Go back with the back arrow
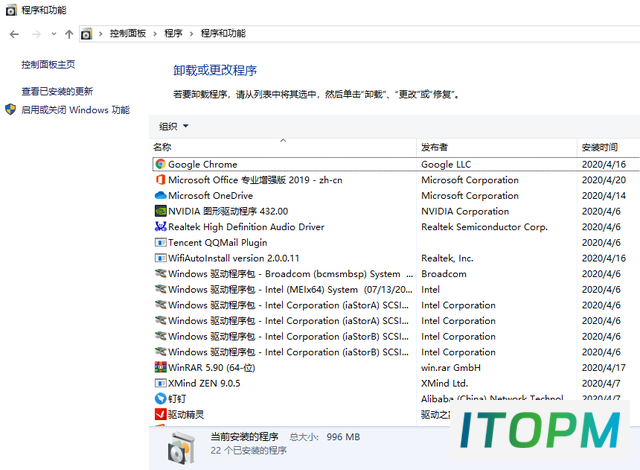Image resolution: width=640 pixels, height=470 pixels. pos(14,34)
